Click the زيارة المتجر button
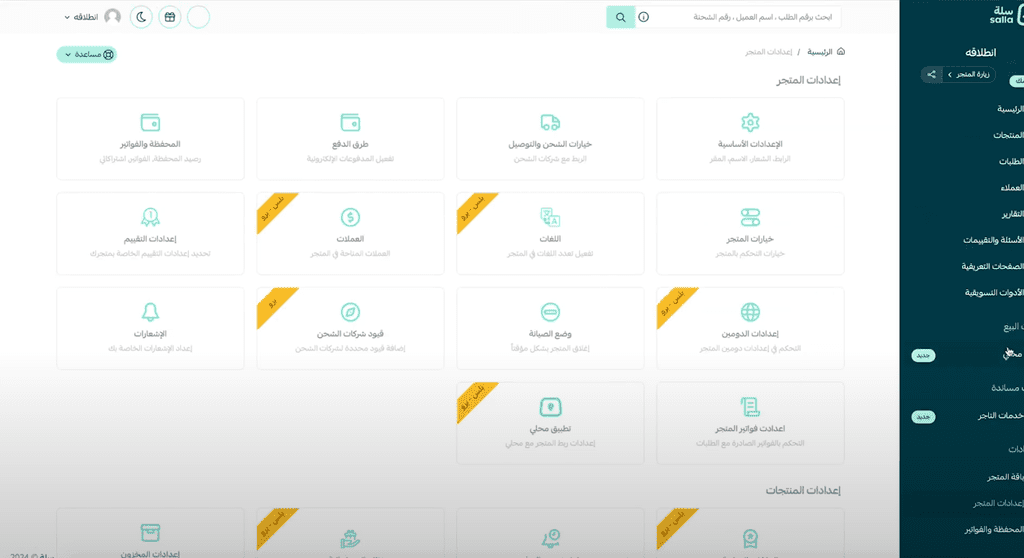Image resolution: width=1024 pixels, height=558 pixels. [969, 74]
